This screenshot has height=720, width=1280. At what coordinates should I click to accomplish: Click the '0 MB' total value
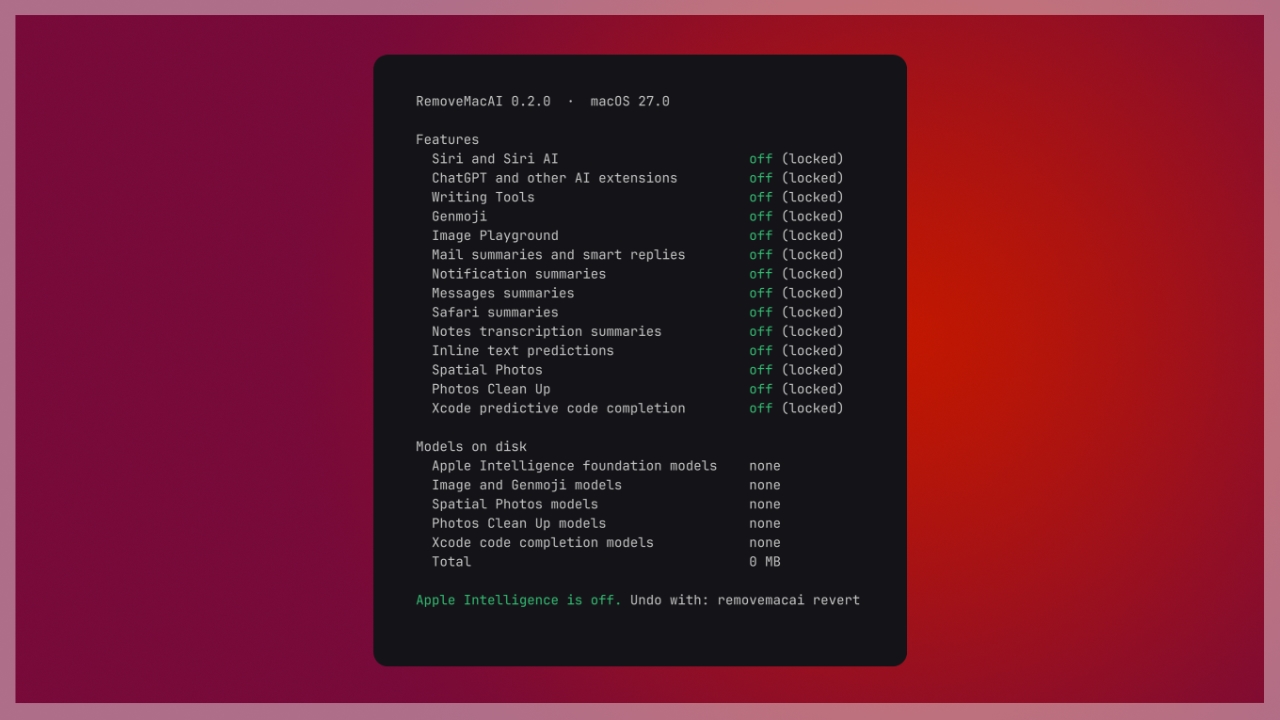(x=765, y=562)
